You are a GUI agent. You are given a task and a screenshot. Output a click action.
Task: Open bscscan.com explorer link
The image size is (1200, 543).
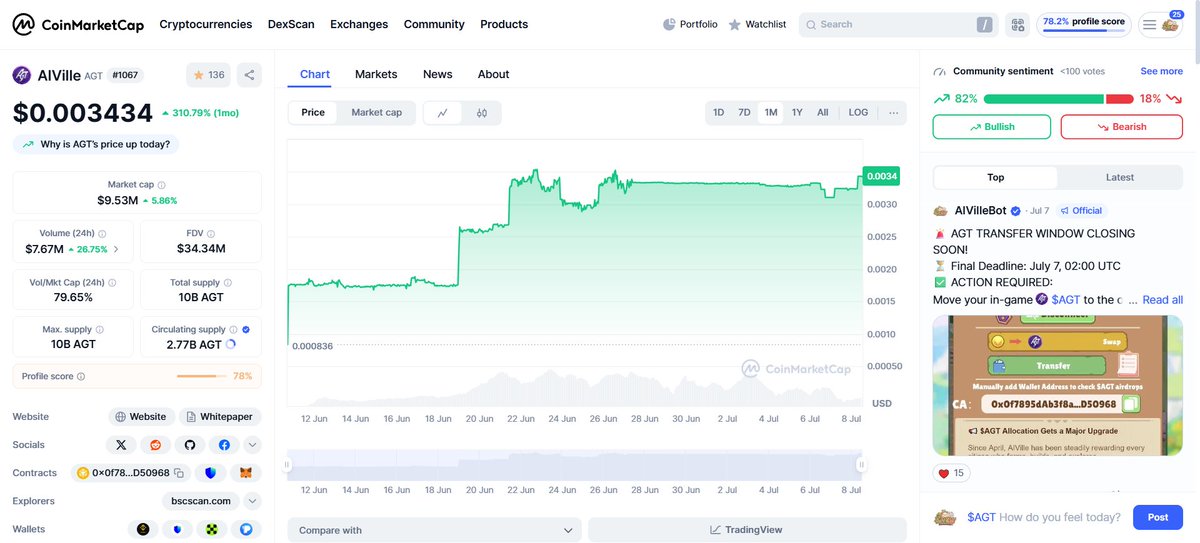click(201, 501)
